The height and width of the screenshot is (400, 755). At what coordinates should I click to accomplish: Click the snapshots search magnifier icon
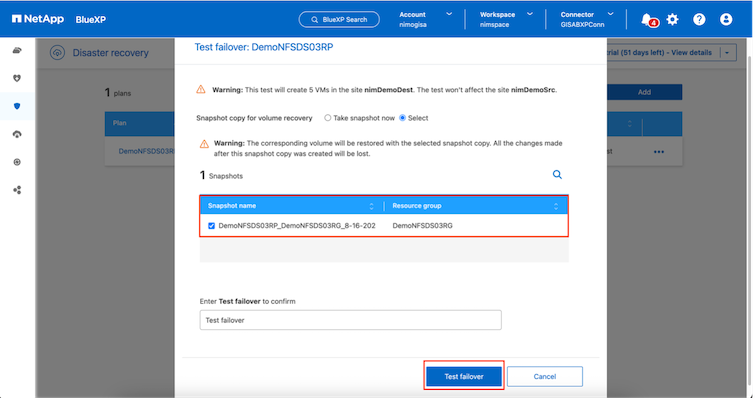(x=558, y=174)
